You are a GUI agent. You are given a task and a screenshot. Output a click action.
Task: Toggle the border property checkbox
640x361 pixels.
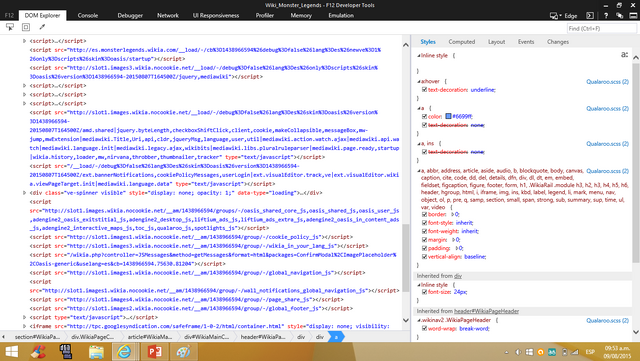pyautogui.click(x=424, y=214)
